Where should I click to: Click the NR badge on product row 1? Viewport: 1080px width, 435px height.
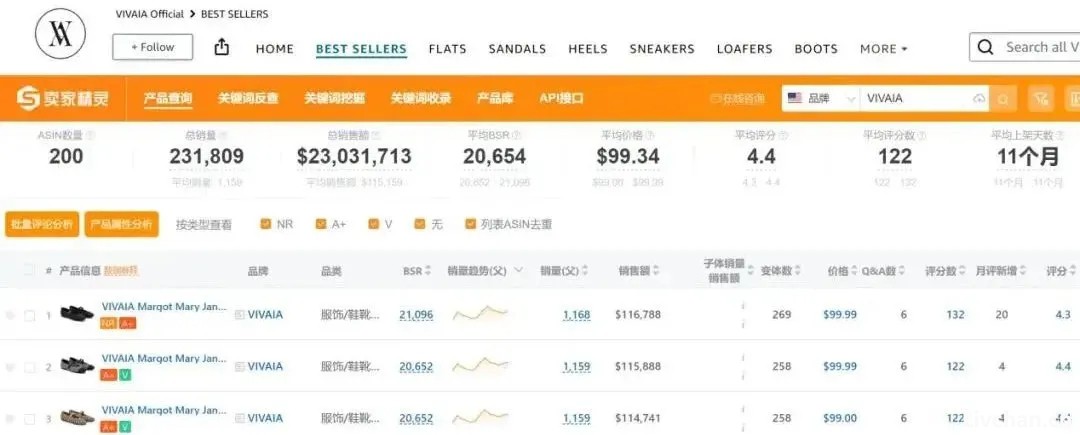tap(108, 323)
